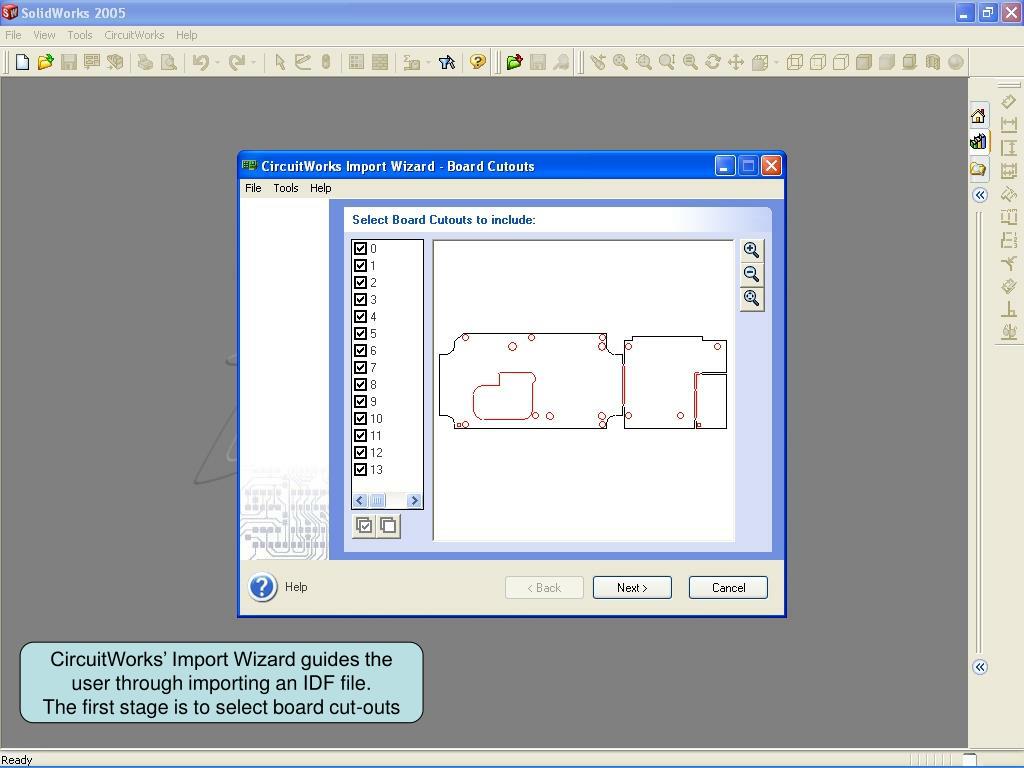Click the cutout list horizontal scrollbar thumb
The width and height of the screenshot is (1024, 768).
[377, 501]
